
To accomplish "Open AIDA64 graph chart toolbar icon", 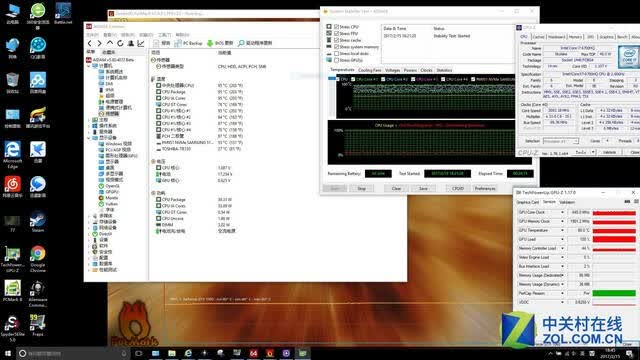I will tap(141, 43).
